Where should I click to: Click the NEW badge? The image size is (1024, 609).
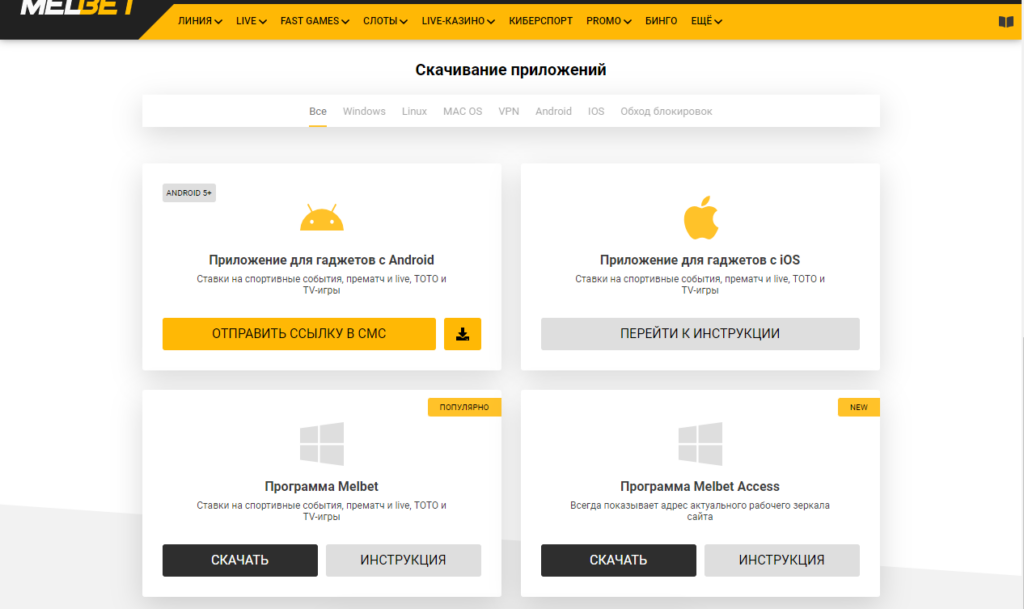(x=859, y=407)
